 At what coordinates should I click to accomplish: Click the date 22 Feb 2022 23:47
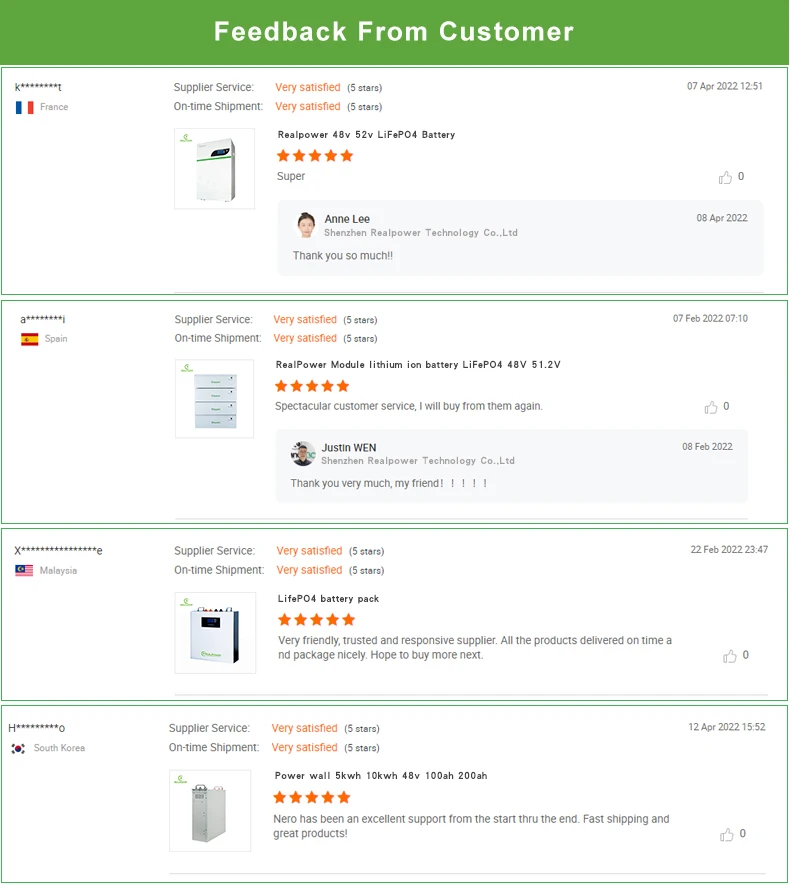(x=729, y=549)
